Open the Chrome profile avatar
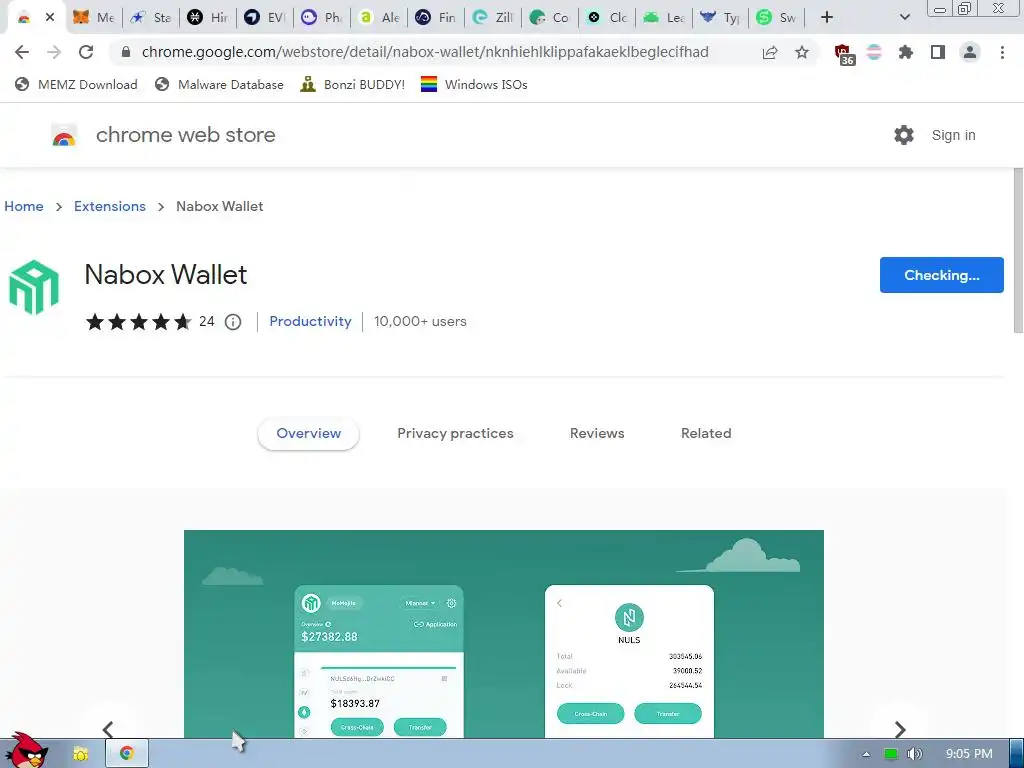The height and width of the screenshot is (768, 1024). [970, 52]
